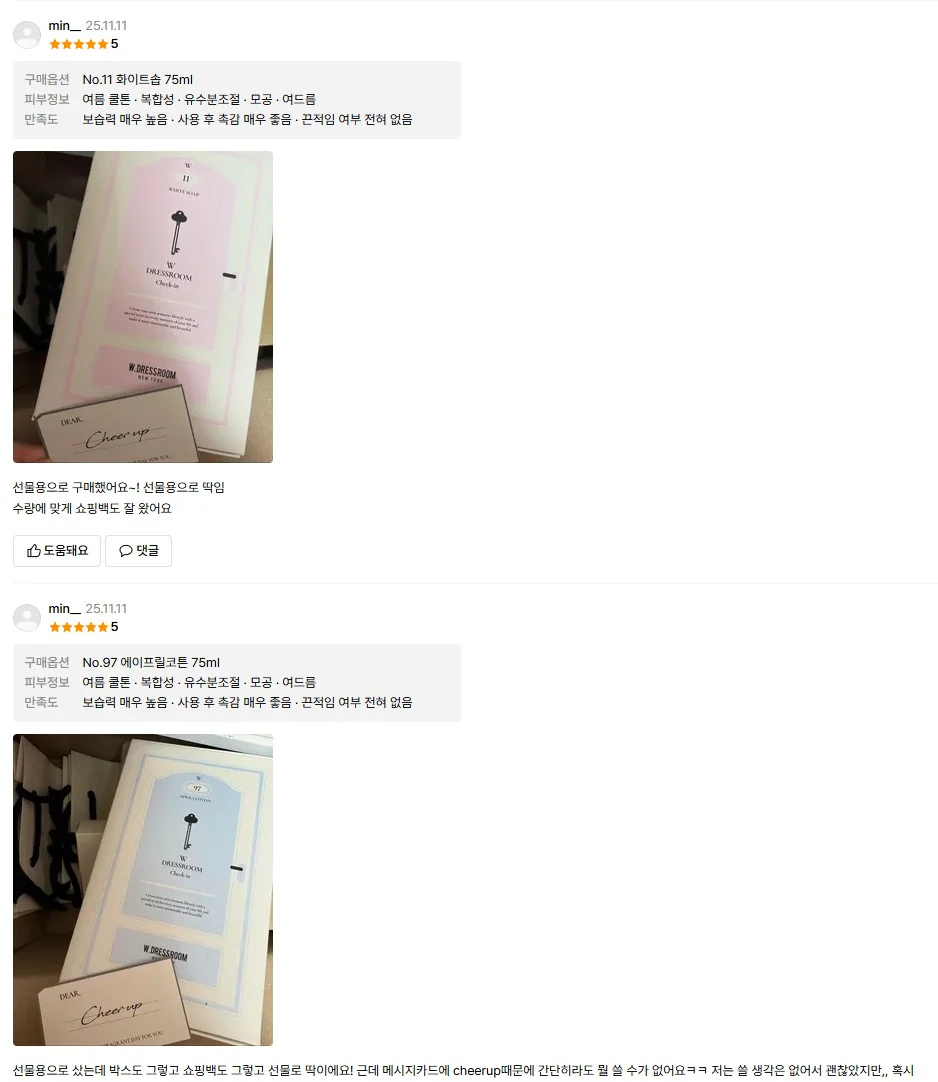Image resolution: width=938 pixels, height=1082 pixels.
Task: Click second review's profile avatar
Action: 28,618
